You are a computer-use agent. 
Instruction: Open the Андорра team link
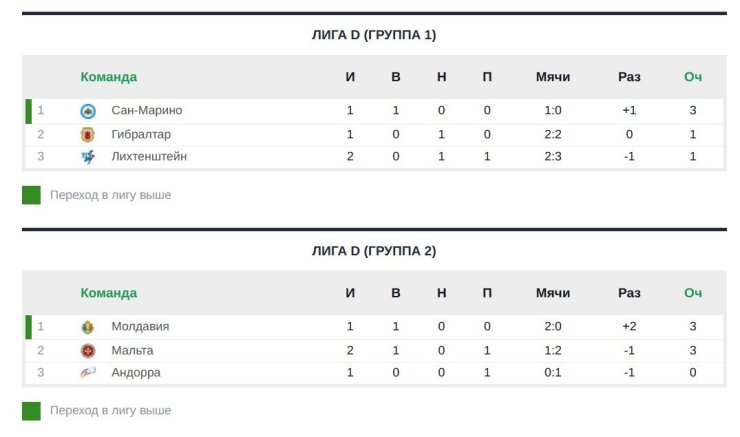pyautogui.click(x=136, y=373)
